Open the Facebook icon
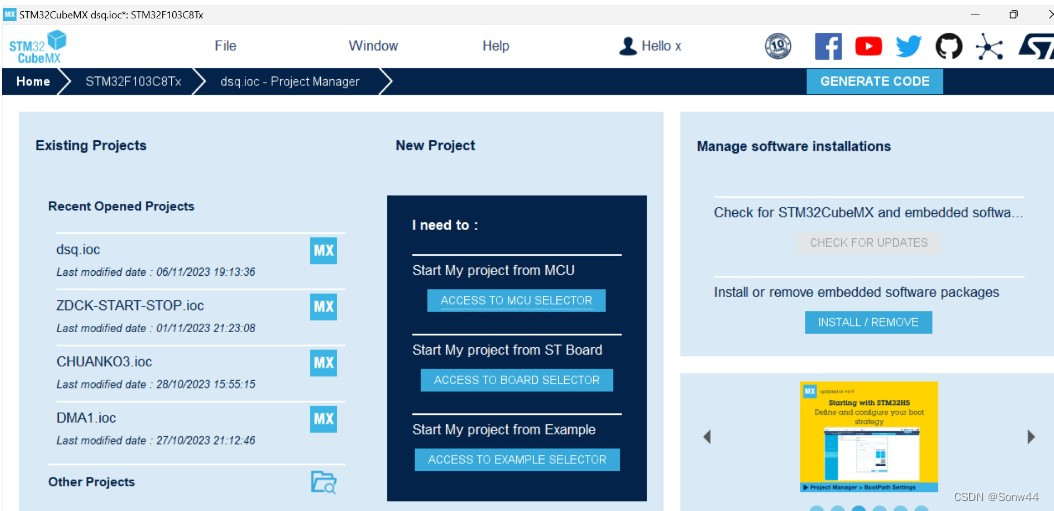This screenshot has width=1054, height=511. click(828, 46)
